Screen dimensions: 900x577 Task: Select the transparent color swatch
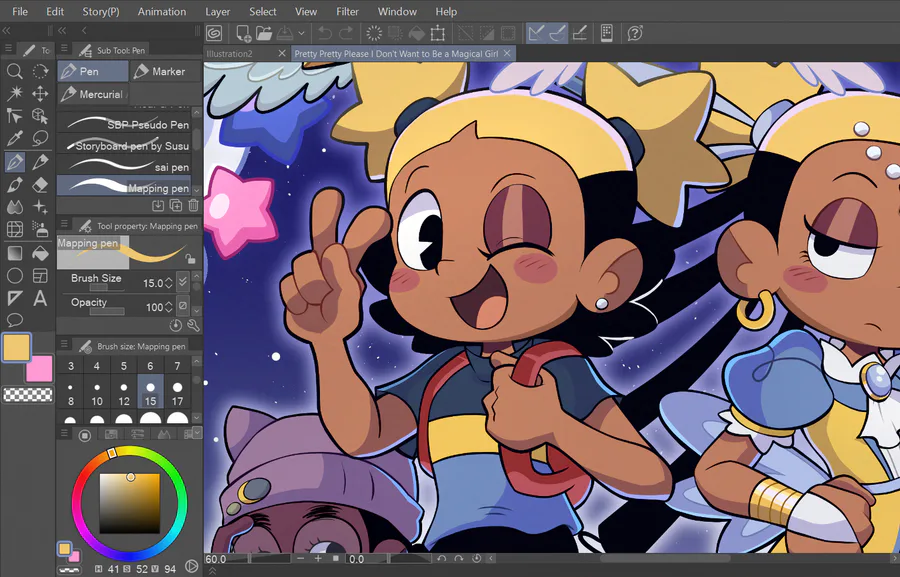28,394
